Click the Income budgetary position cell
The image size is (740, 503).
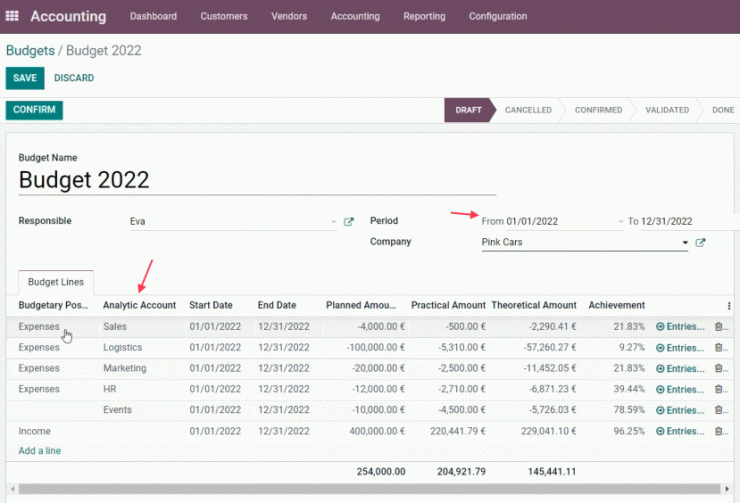click(34, 431)
